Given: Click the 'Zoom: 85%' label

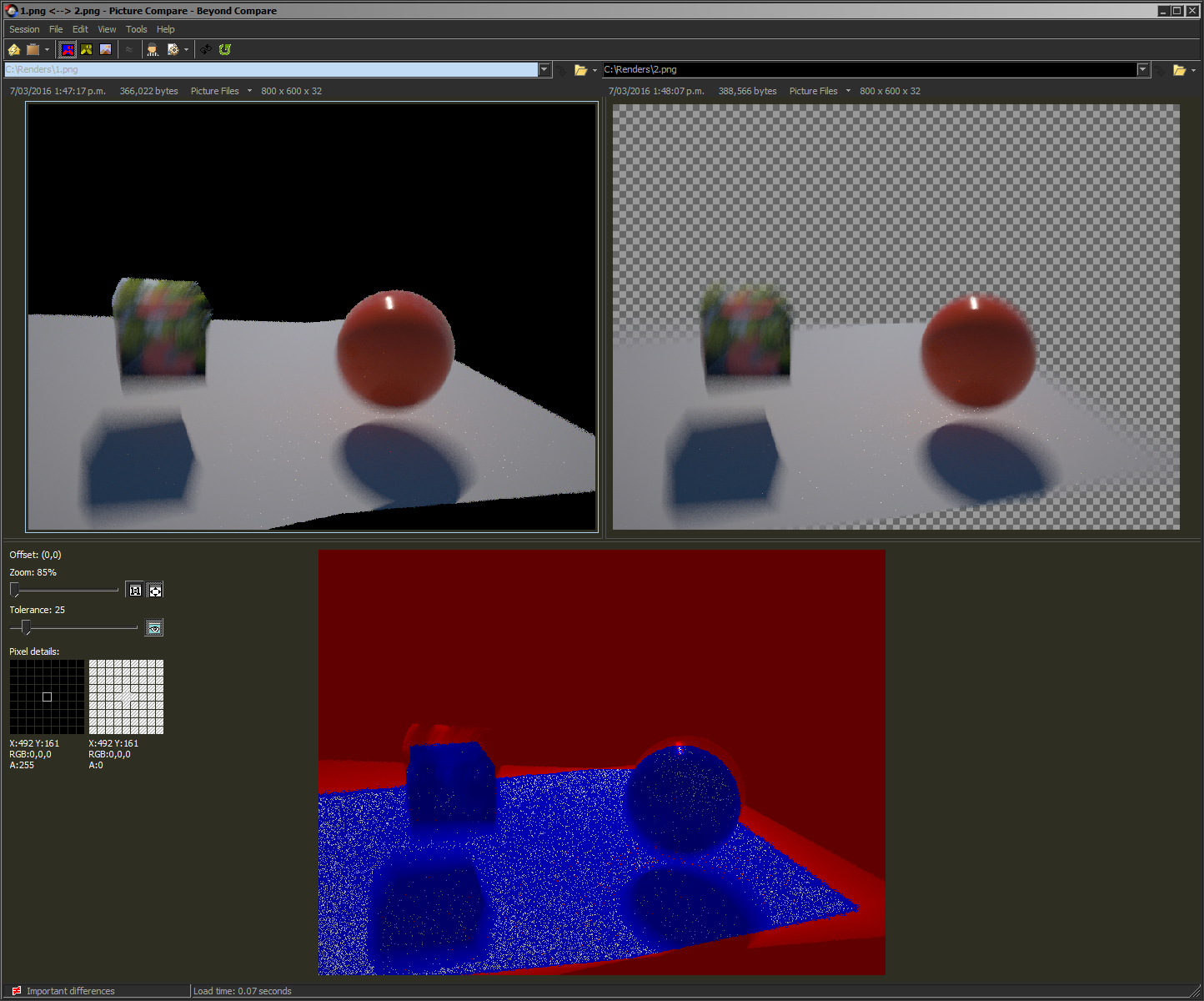Looking at the screenshot, I should coord(33,572).
